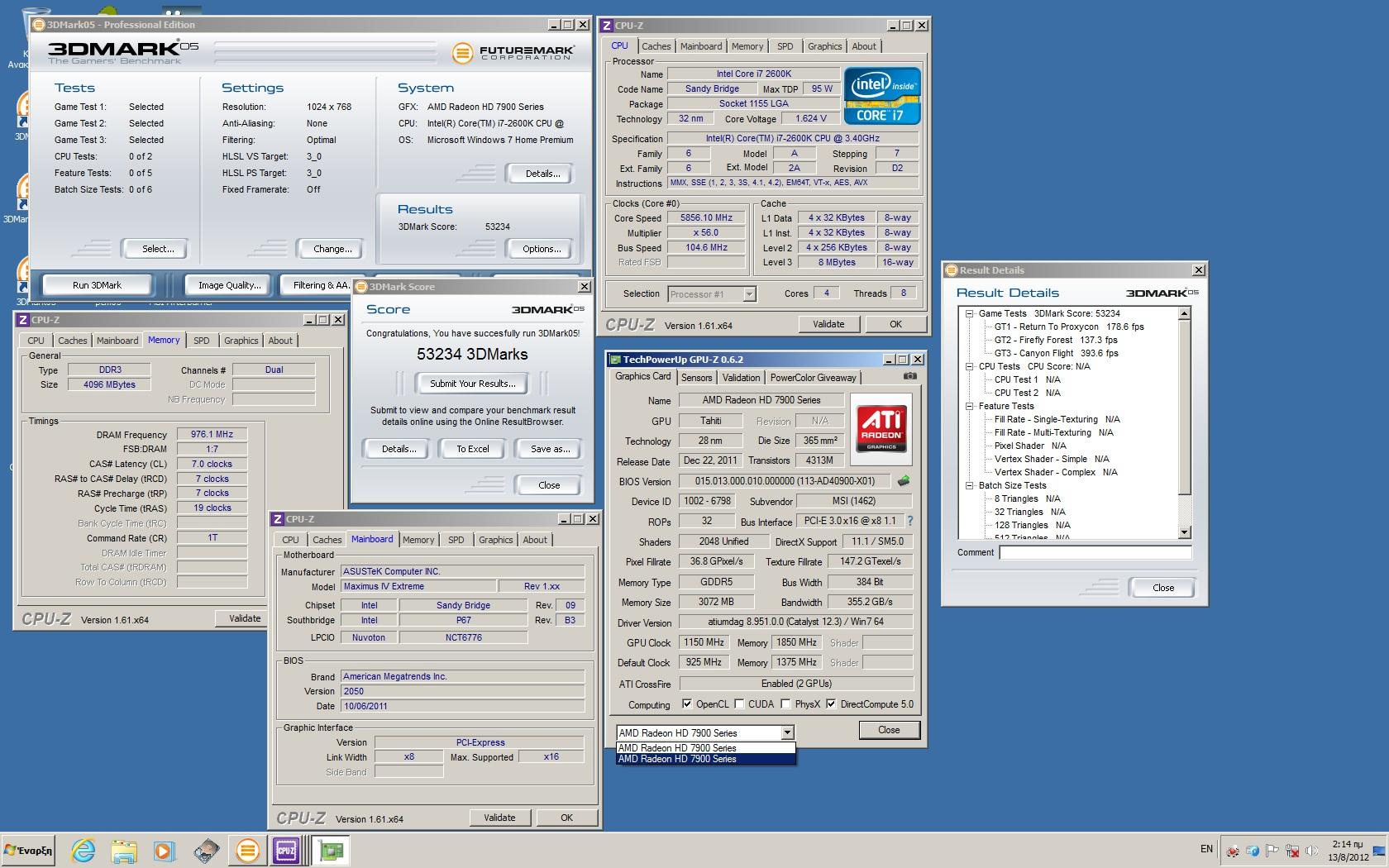1389x868 pixels.
Task: Open the Processor #1 selection dropdown
Action: coord(748,294)
